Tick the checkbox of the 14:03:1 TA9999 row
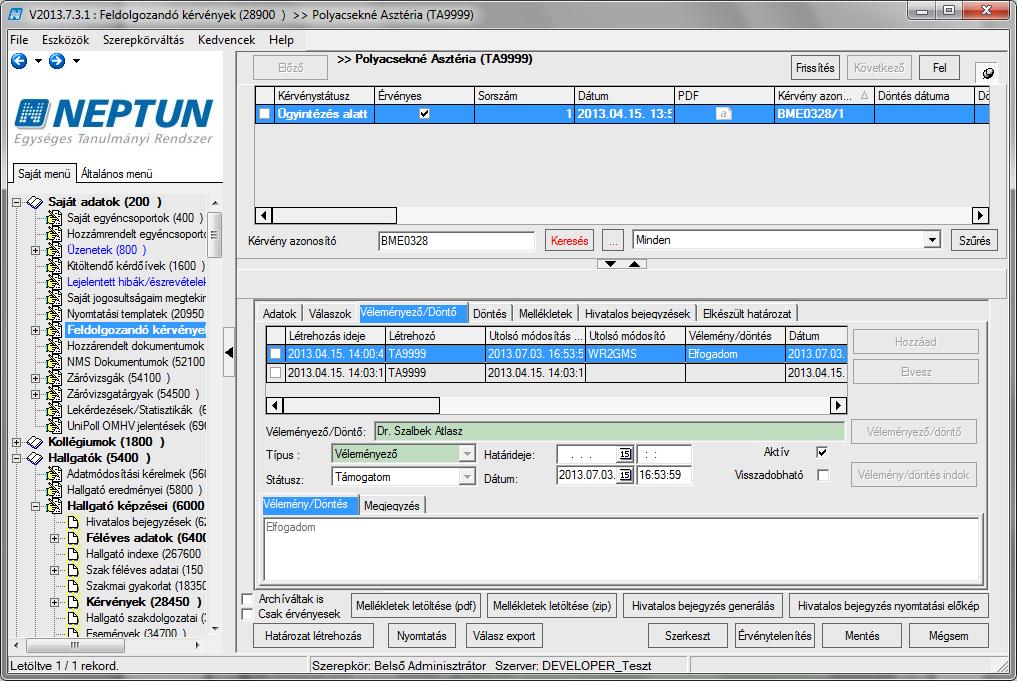1017x681 pixels. pyautogui.click(x=276, y=373)
